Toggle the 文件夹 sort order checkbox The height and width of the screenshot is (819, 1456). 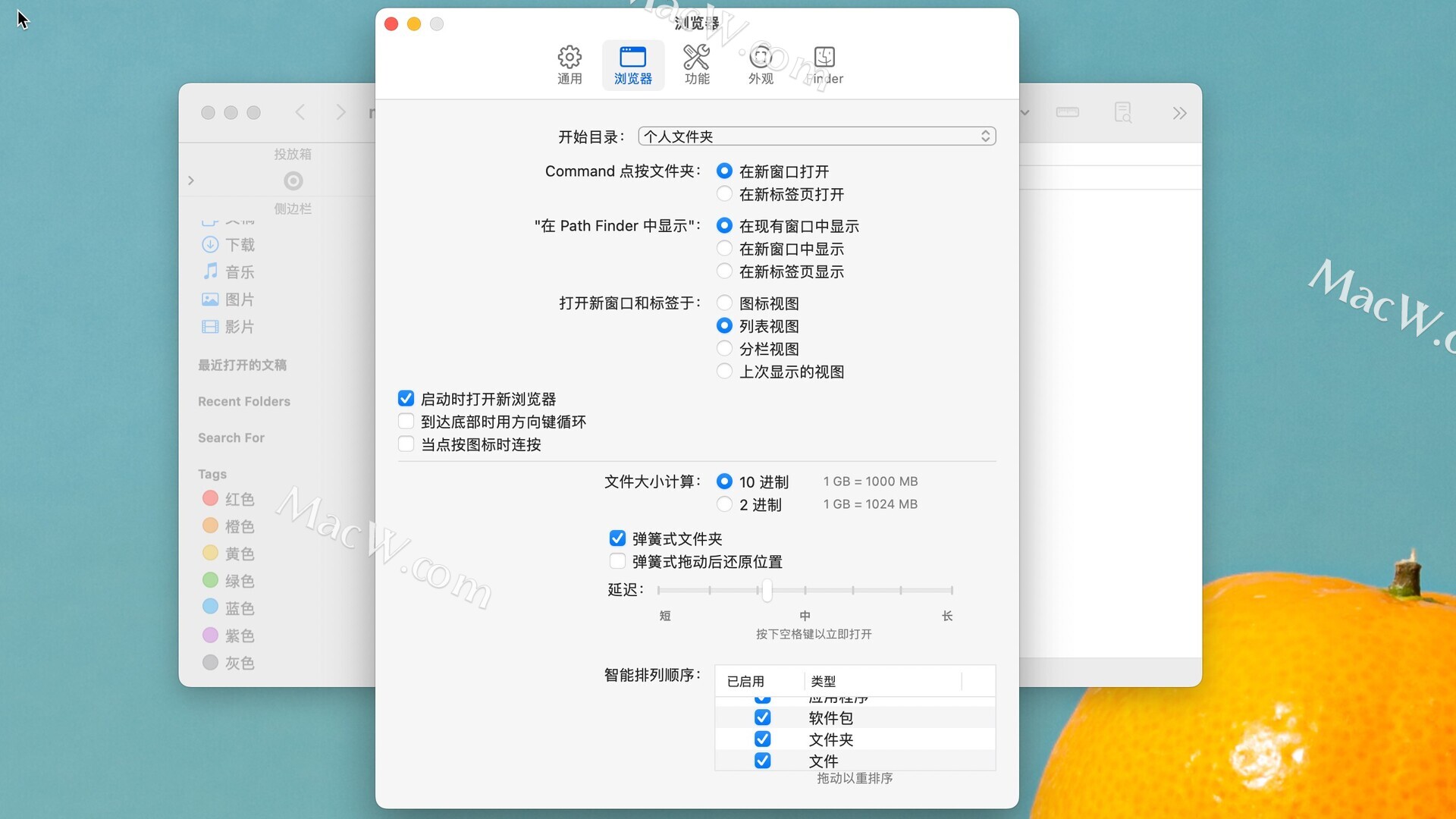762,739
